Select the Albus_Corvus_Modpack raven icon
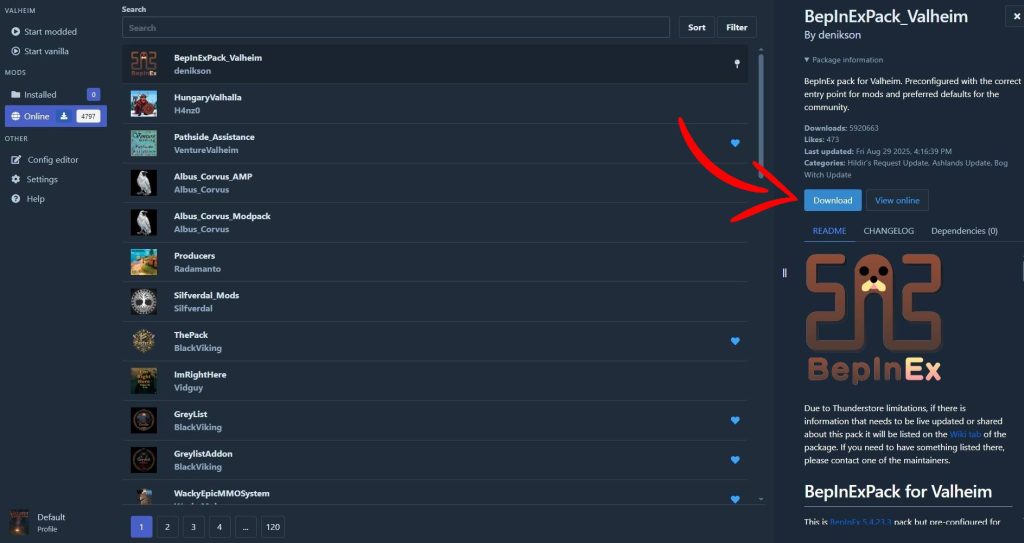 [144, 222]
